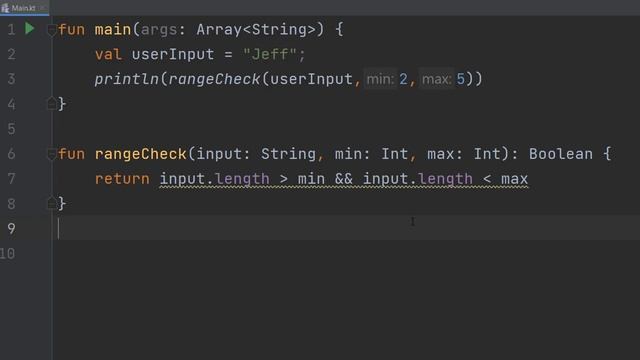This screenshot has width=640, height=360.
Task: Click the 'return' keyword on line 7
Action: (x=122, y=179)
